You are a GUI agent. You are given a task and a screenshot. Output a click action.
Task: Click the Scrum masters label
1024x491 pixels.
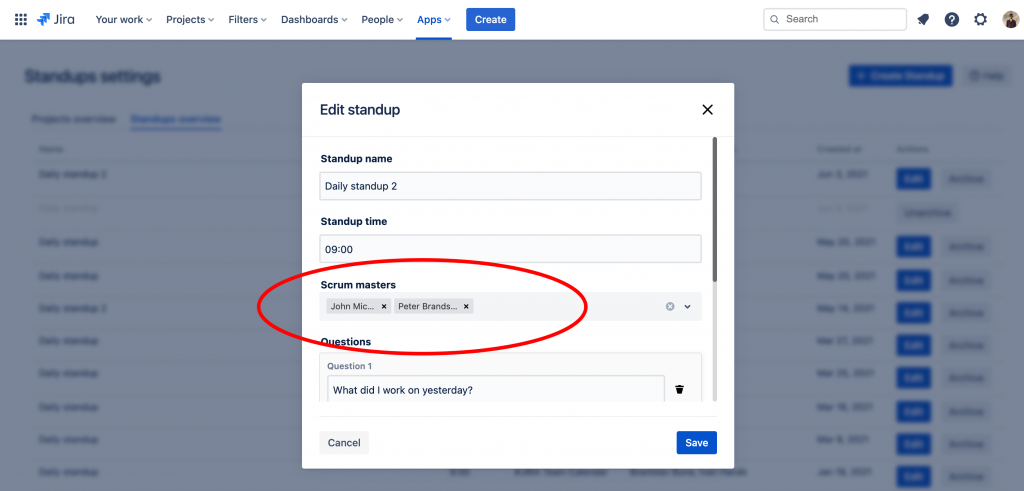click(x=358, y=285)
